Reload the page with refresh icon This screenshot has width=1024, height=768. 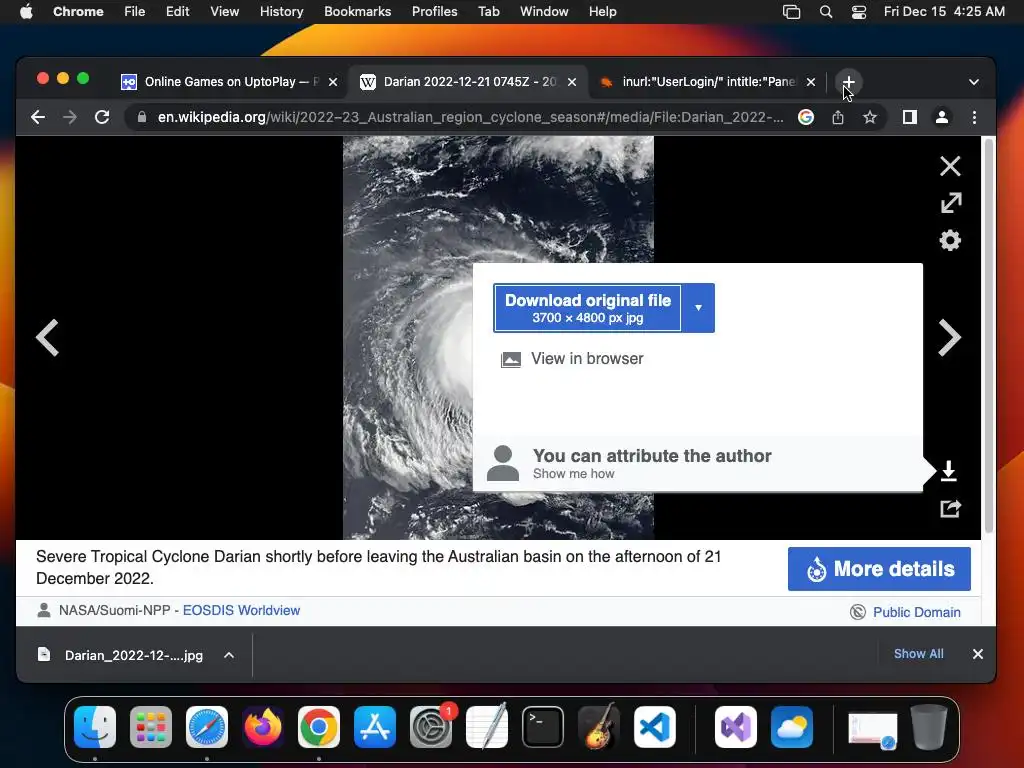102,118
